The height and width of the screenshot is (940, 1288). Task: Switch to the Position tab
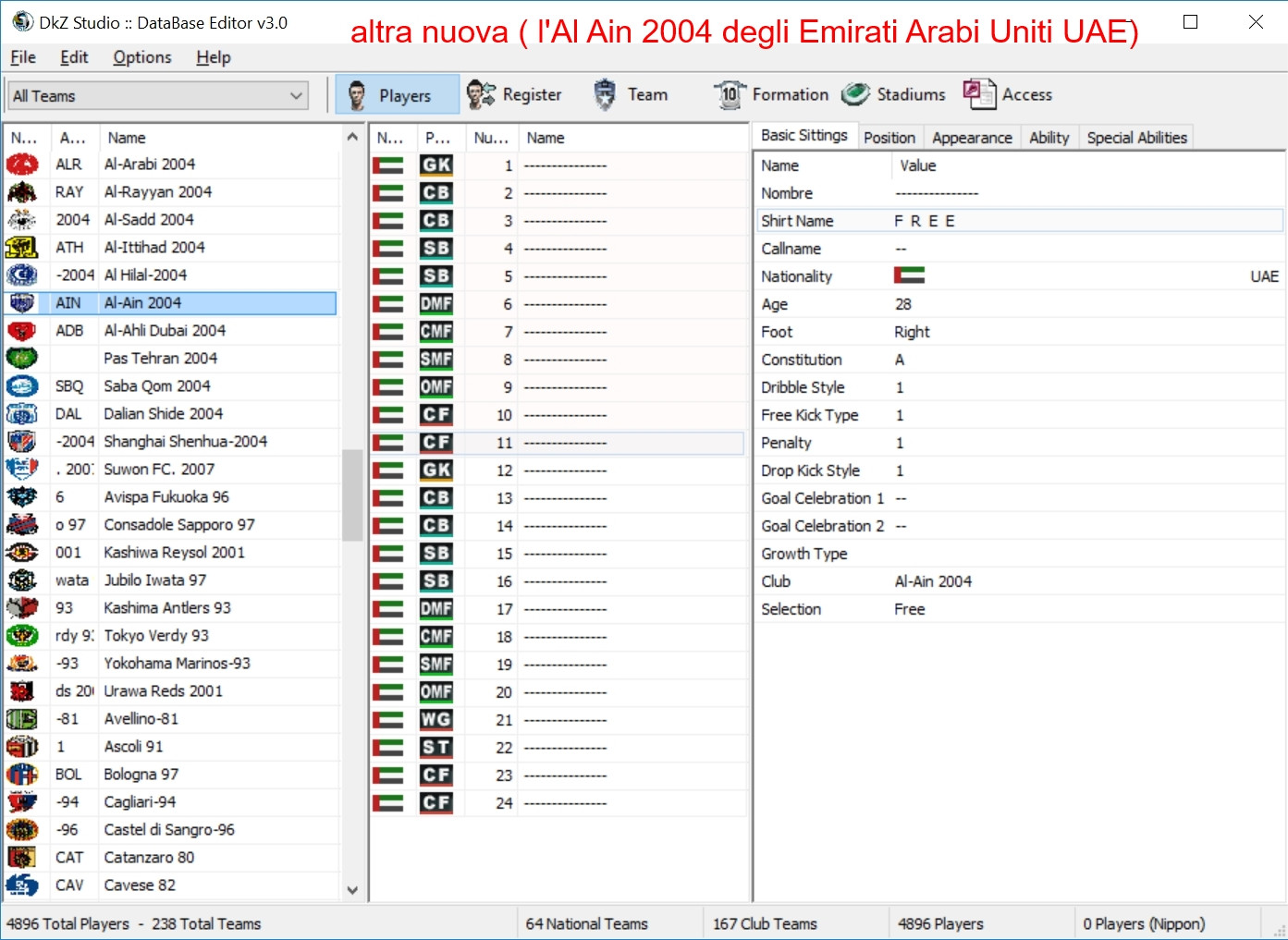pyautogui.click(x=889, y=138)
